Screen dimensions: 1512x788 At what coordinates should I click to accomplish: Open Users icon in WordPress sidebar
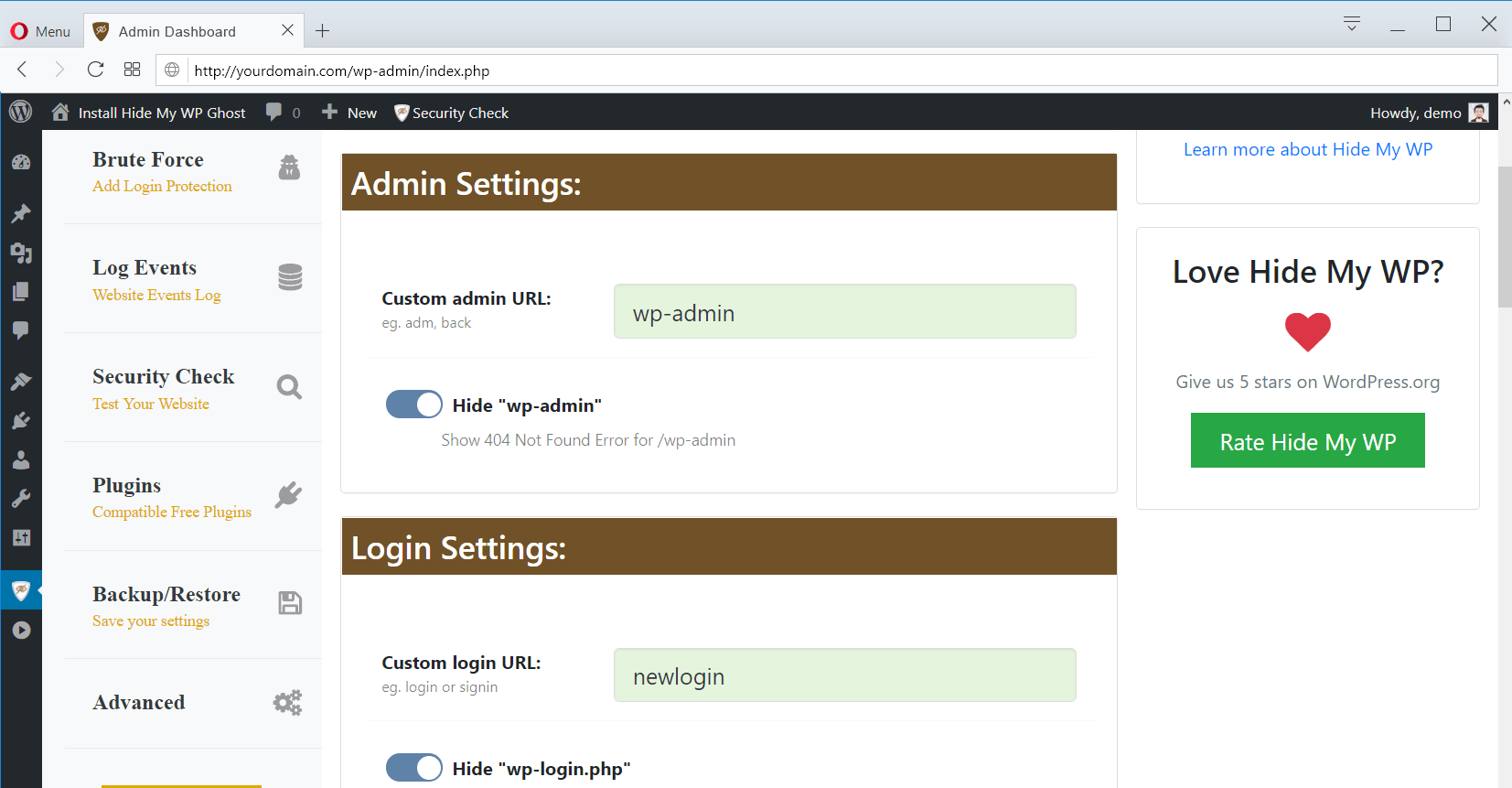pyautogui.click(x=21, y=459)
